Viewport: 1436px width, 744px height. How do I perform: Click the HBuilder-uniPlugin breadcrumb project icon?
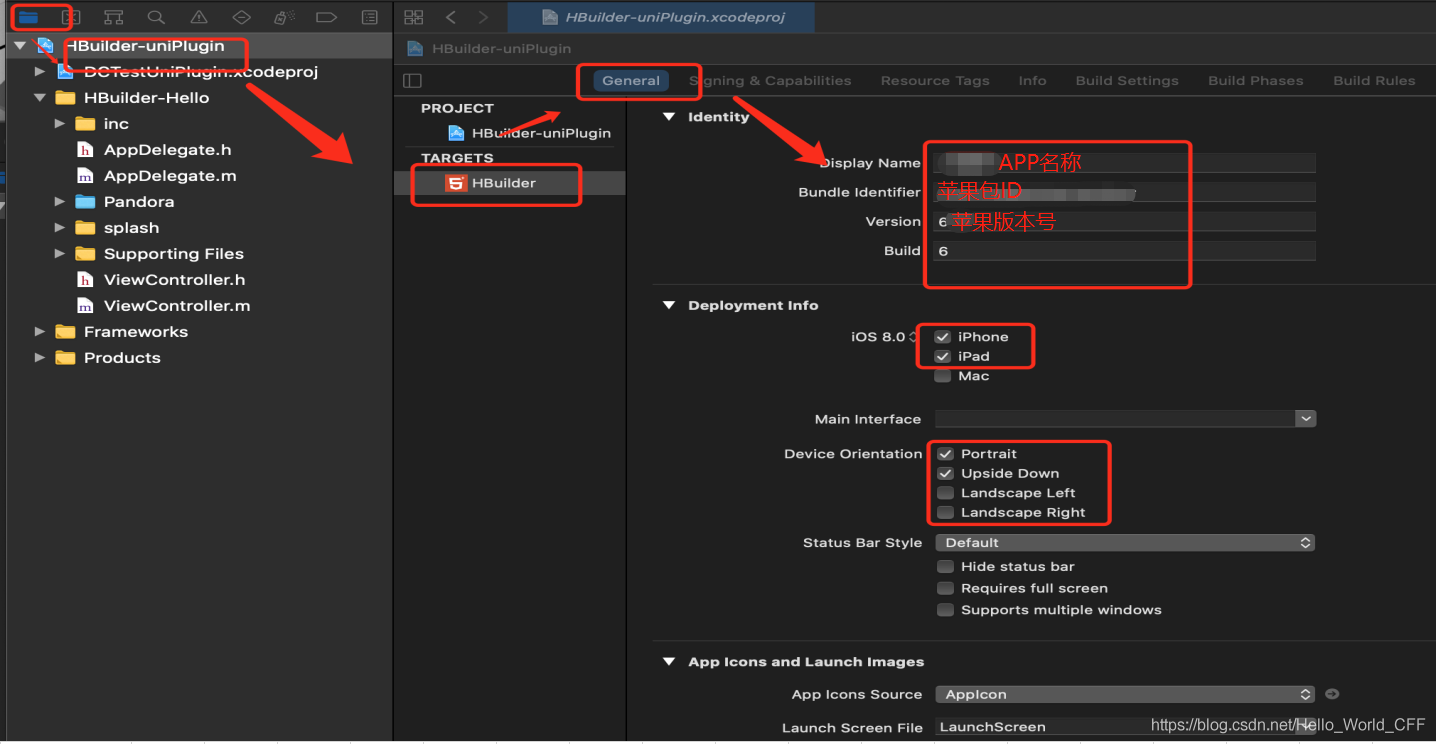pos(415,49)
